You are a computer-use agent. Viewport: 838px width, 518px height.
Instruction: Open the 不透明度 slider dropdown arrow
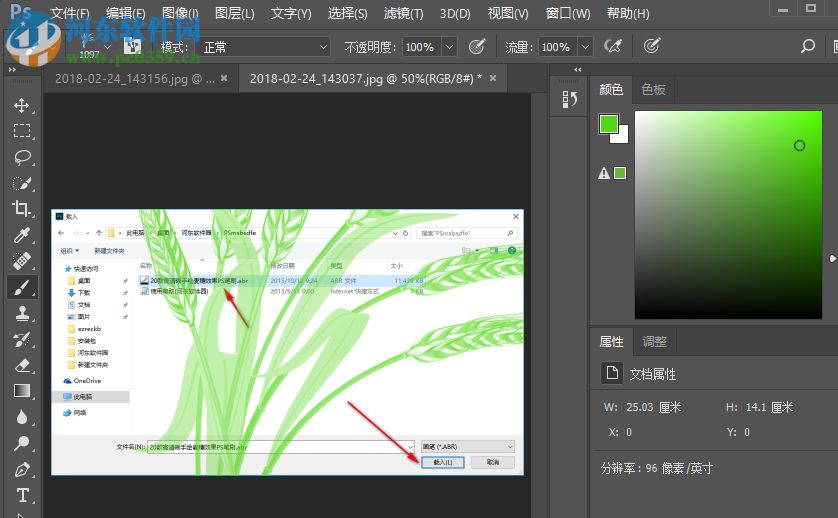point(449,47)
